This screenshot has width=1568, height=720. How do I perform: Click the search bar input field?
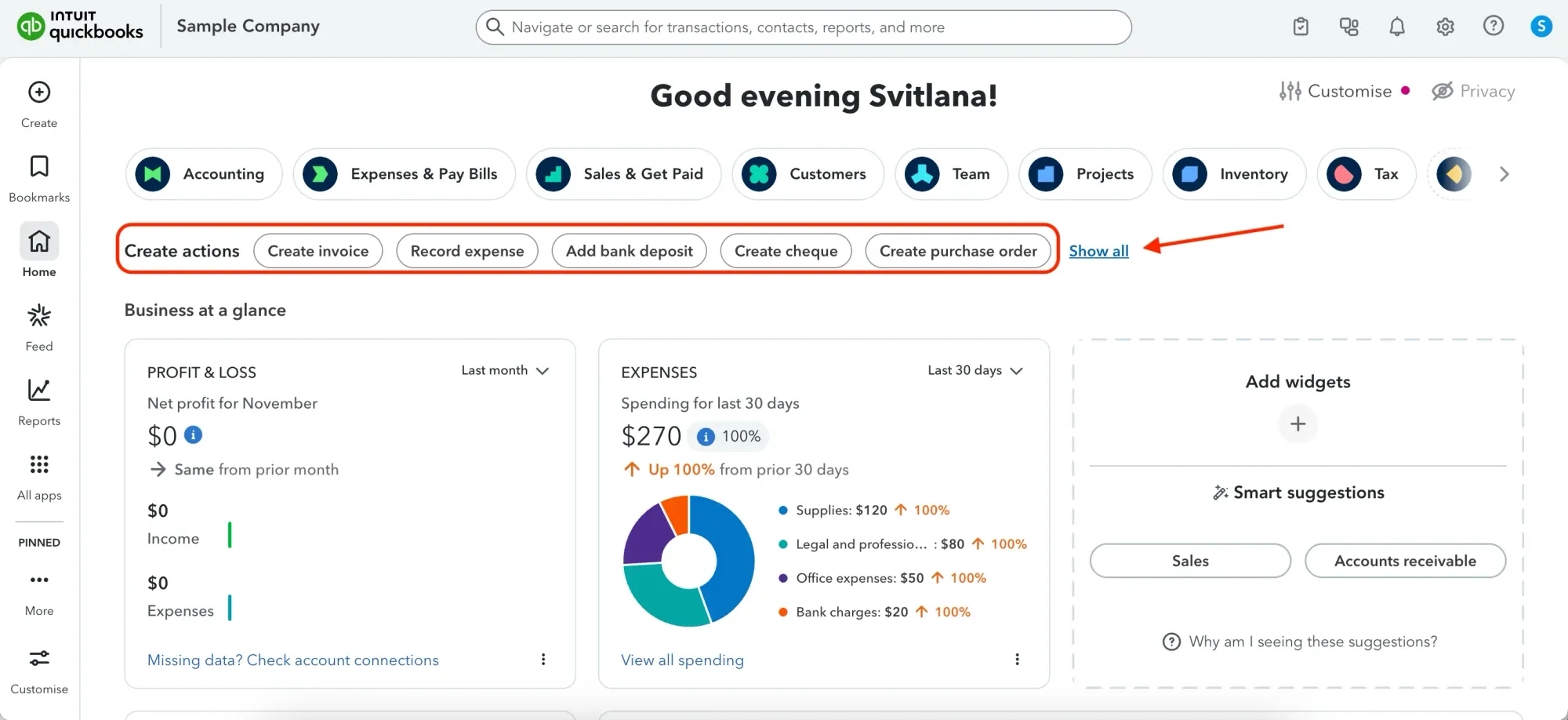click(804, 27)
